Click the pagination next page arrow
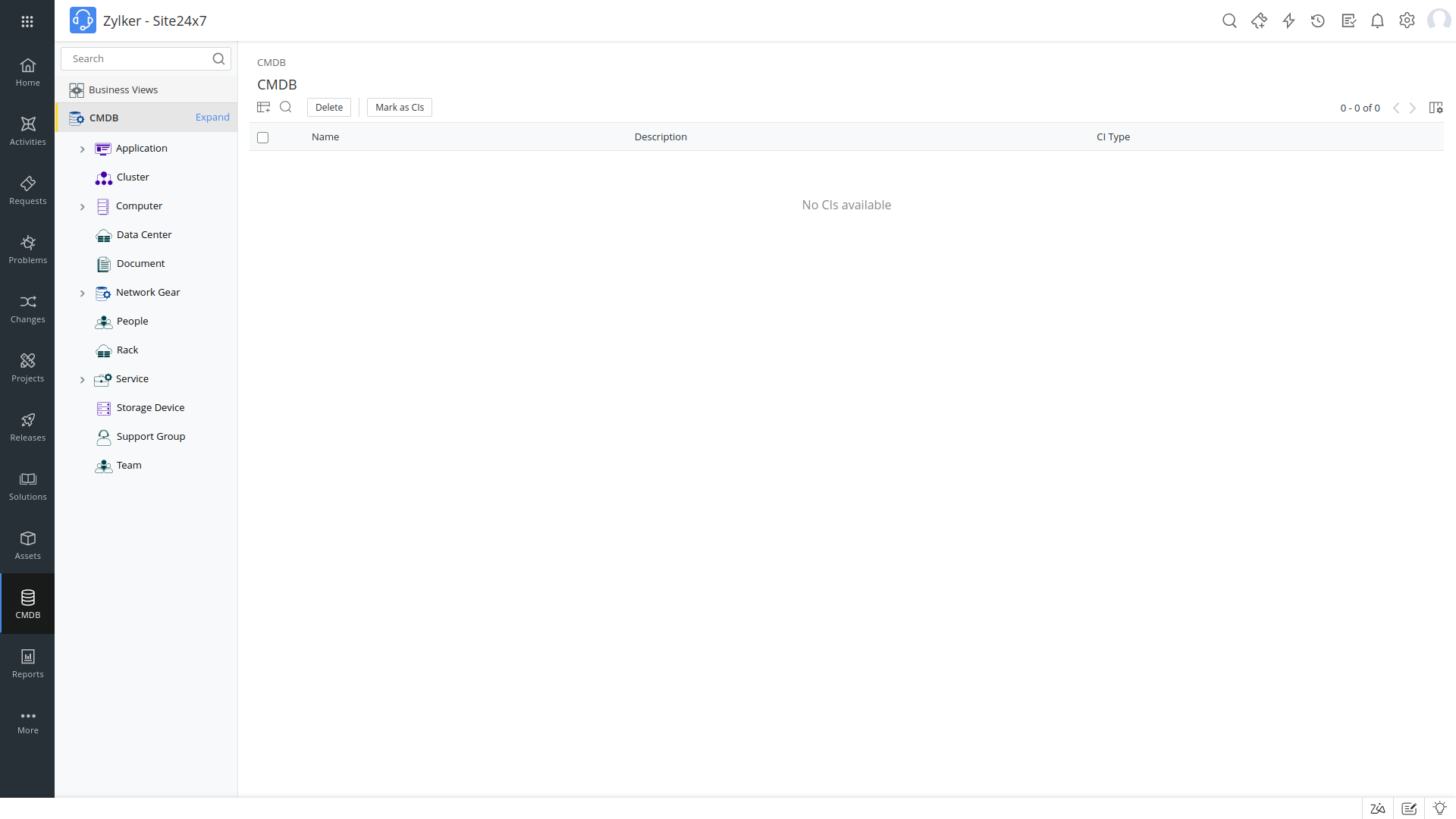This screenshot has height=819, width=1456. [x=1413, y=107]
